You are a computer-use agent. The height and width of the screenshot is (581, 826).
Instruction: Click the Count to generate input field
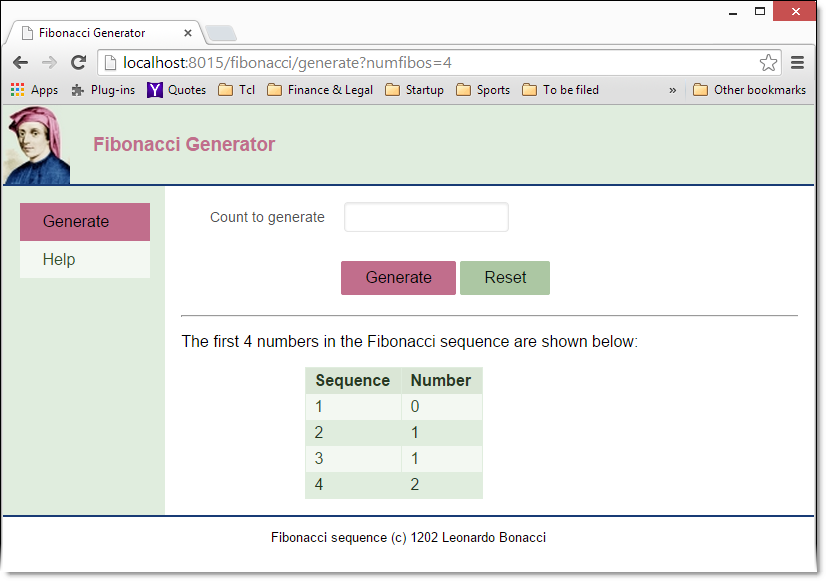(426, 218)
